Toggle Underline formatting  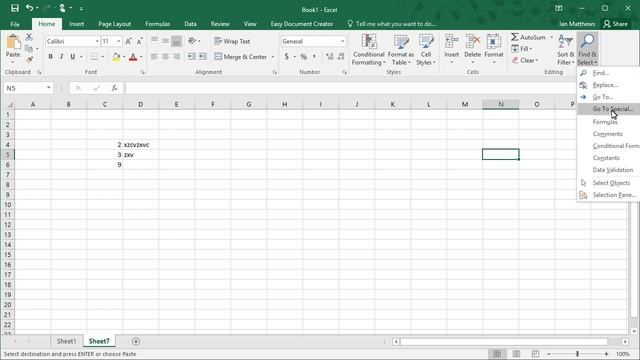coord(73,57)
